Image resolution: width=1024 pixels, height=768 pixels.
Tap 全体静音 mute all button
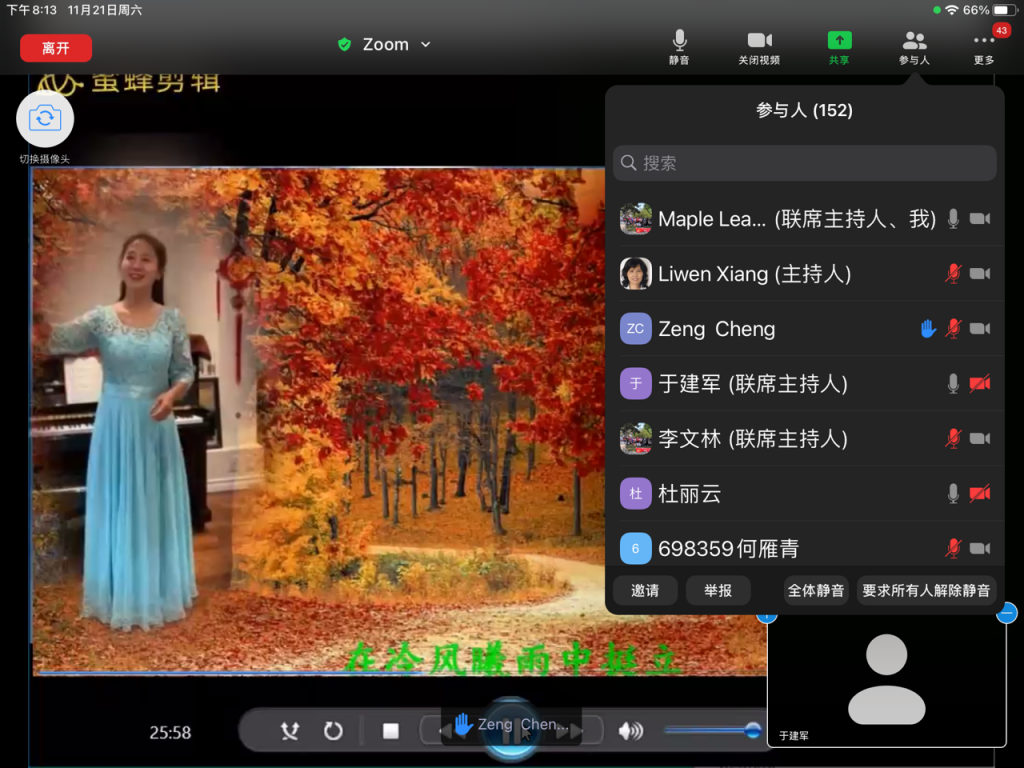tap(816, 590)
